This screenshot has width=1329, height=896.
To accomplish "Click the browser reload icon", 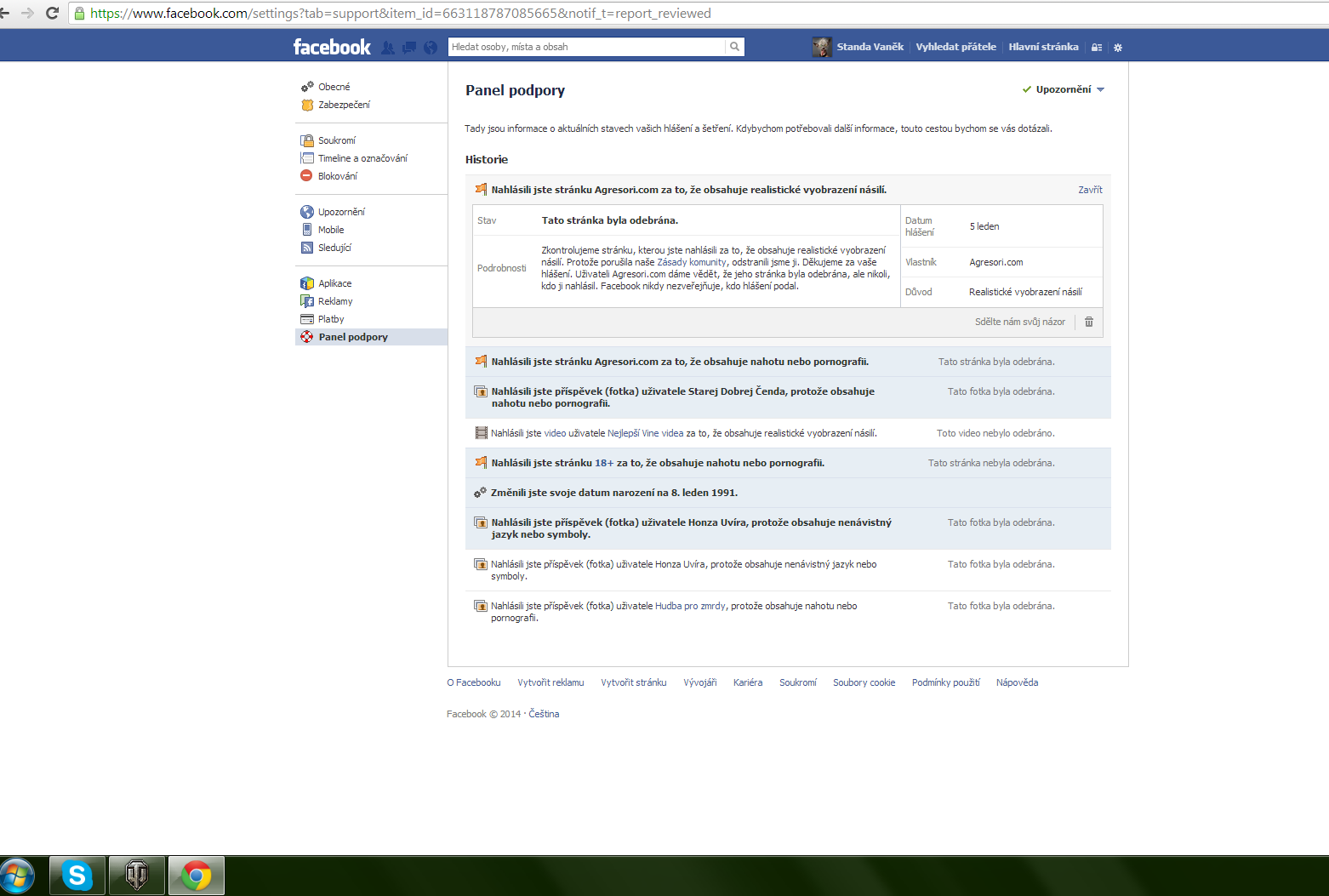I will click(x=52, y=13).
